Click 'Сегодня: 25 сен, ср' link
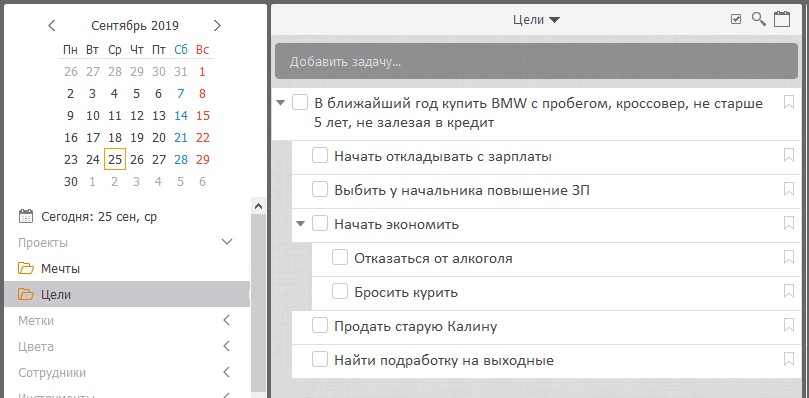The height and width of the screenshot is (398, 809). click(99, 217)
